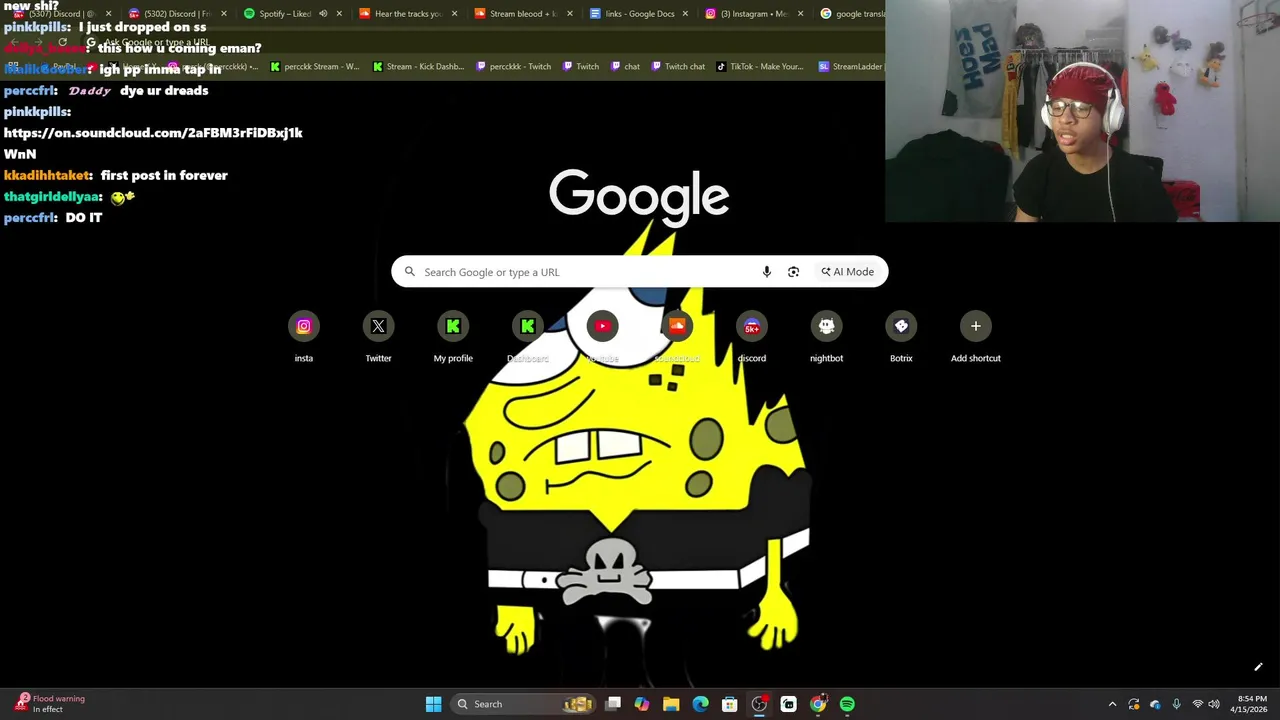Launch Copilot from the taskbar
Screen dimensions: 1280x720
pos(642,704)
